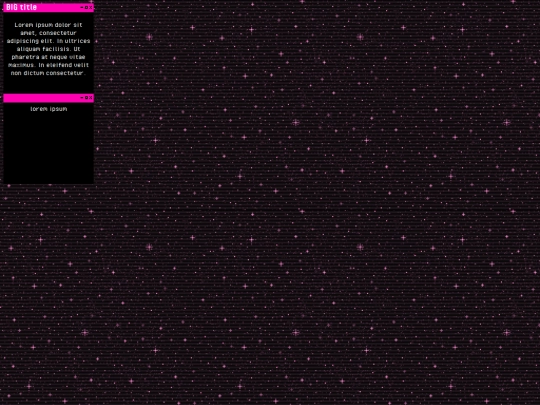Minimize the BIG title window
540x405 pixels.
tap(82, 7)
